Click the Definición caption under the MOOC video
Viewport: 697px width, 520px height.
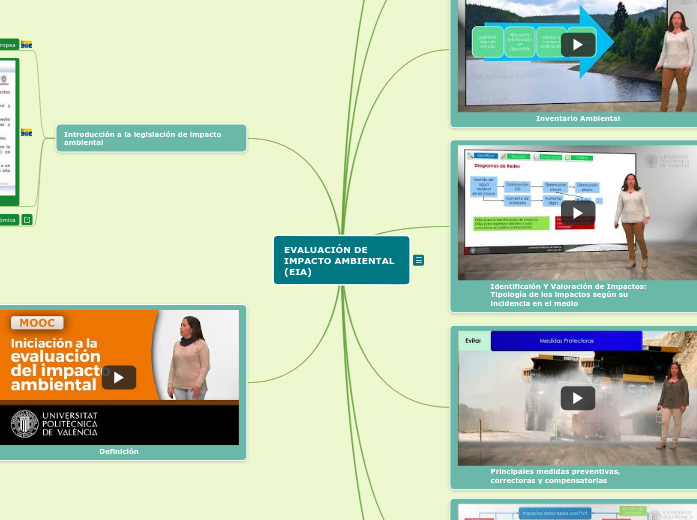click(118, 451)
